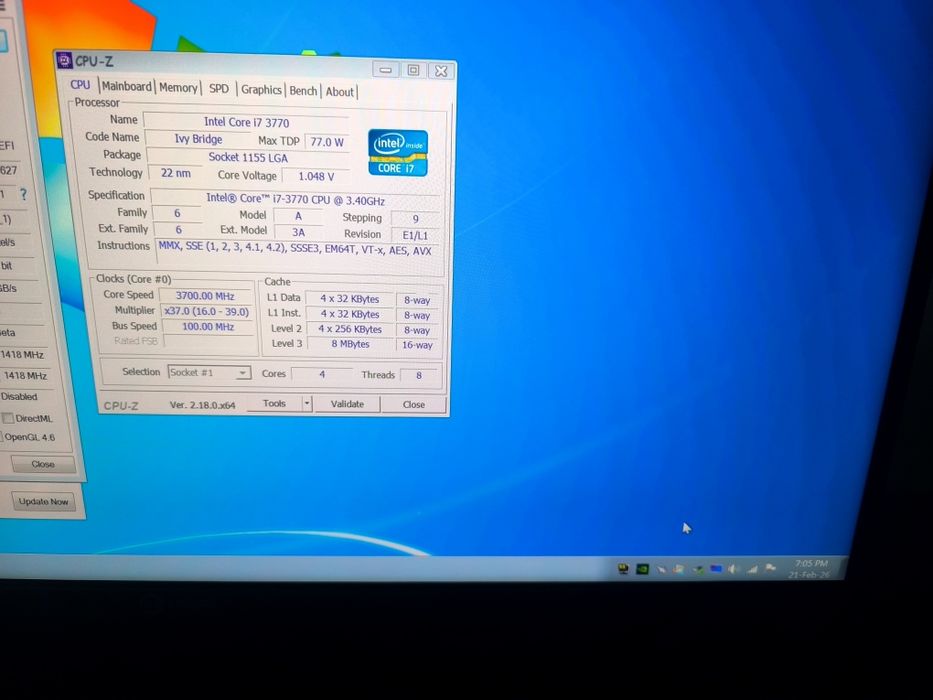Click the Intel Core i7 logo badge
The height and width of the screenshot is (700, 933).
click(x=397, y=153)
